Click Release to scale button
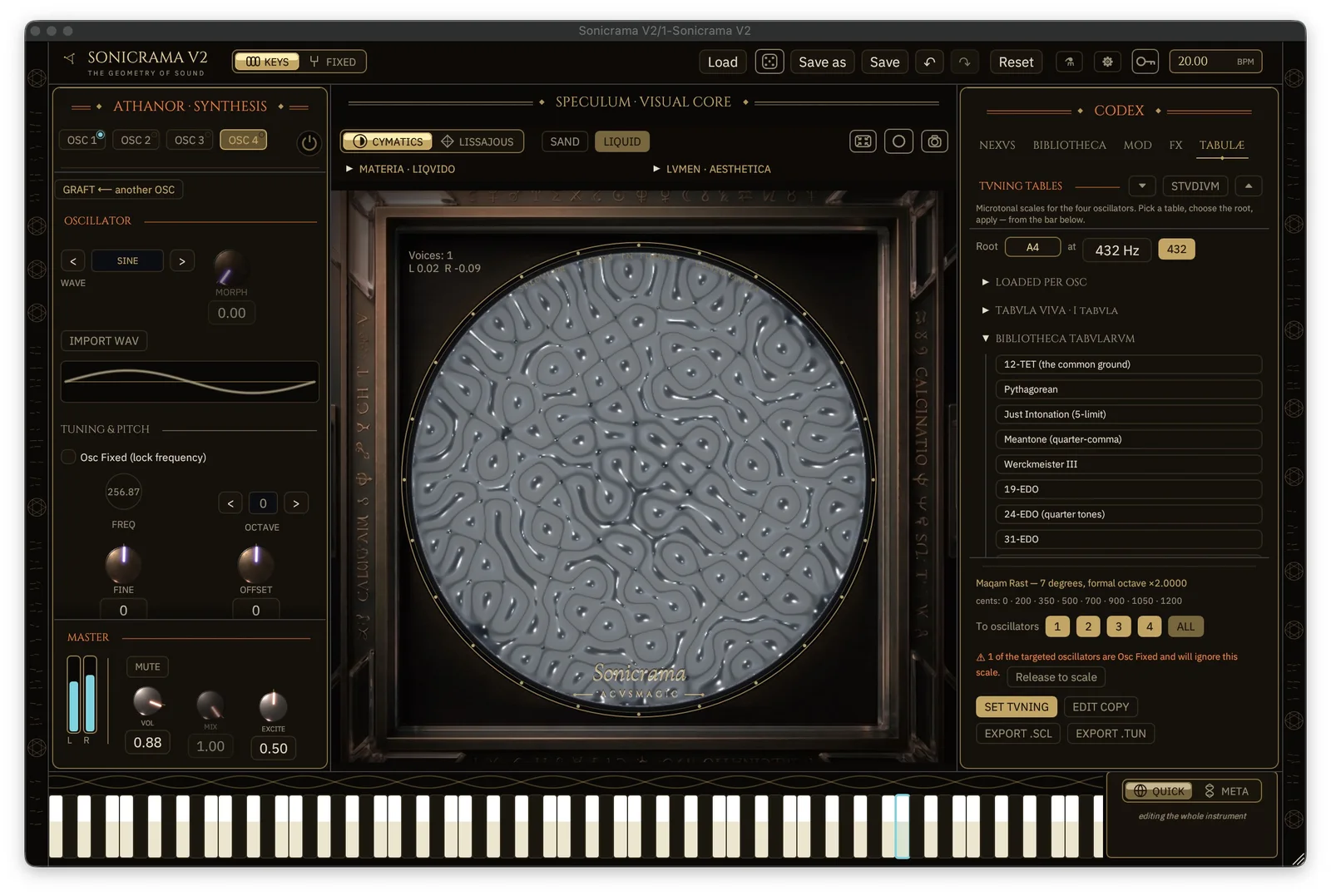The image size is (1331, 896). [1056, 677]
